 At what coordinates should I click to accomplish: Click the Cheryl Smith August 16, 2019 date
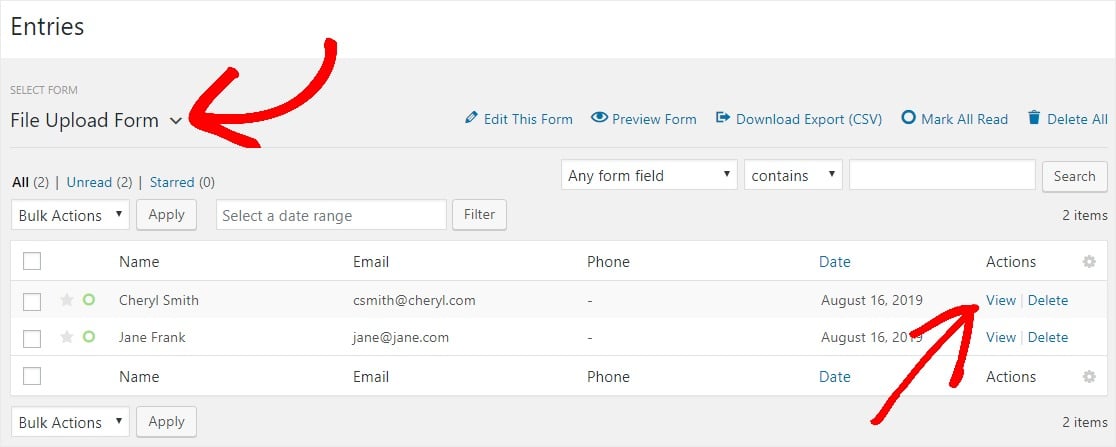pyautogui.click(x=872, y=300)
